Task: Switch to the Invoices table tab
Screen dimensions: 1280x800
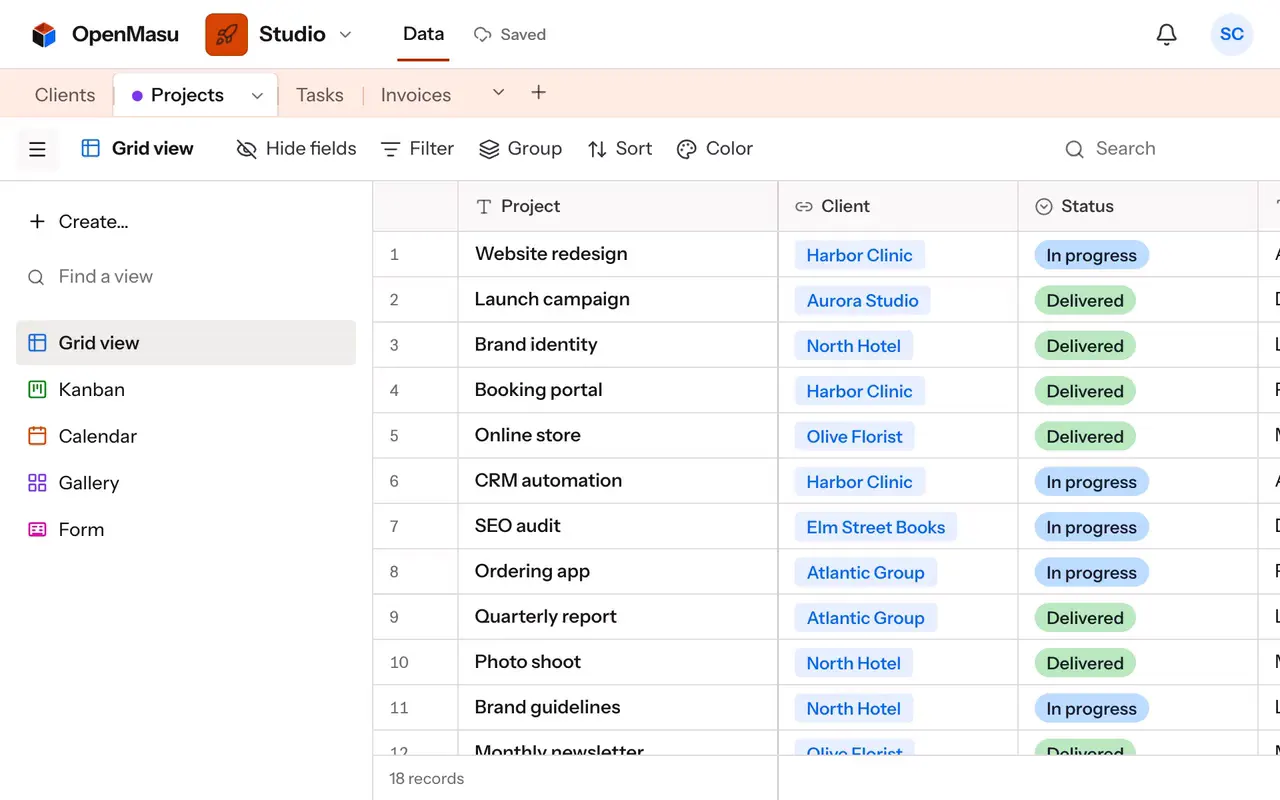Action: coord(416,95)
